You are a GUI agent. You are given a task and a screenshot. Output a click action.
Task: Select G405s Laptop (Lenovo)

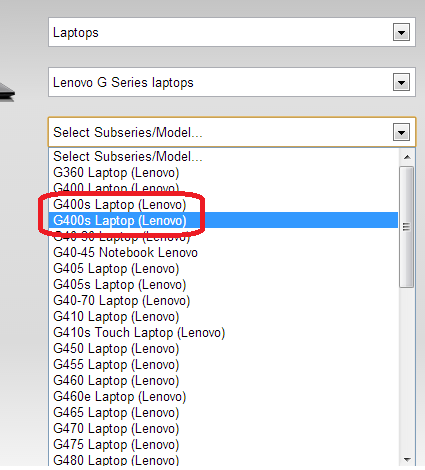[x=223, y=284]
